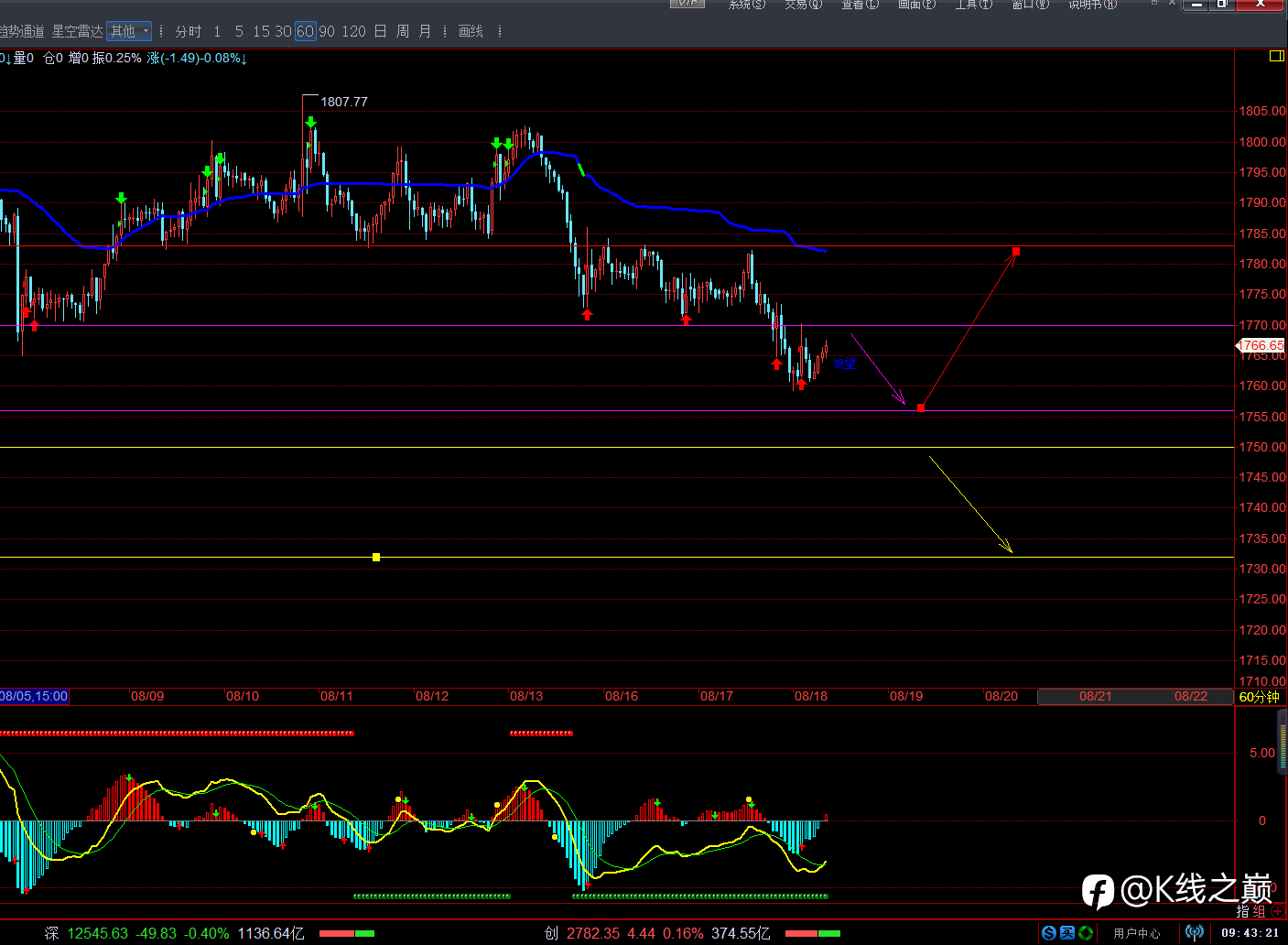
Task: Click the 1730.00 price axis label
Action: click(x=1262, y=569)
